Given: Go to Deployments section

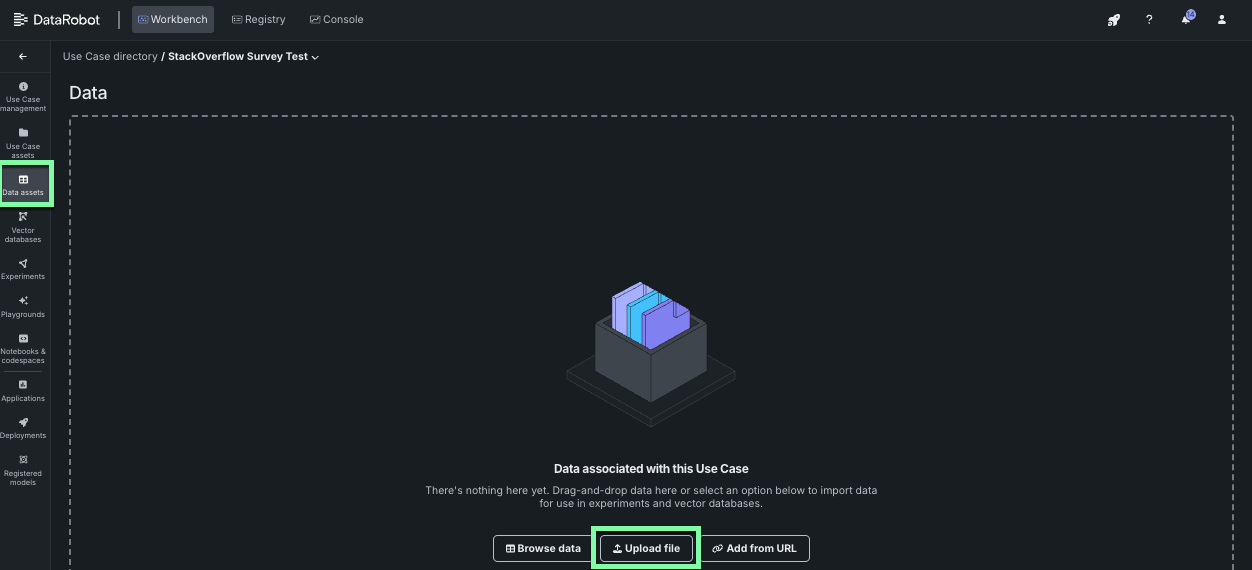Looking at the screenshot, I should point(23,428).
